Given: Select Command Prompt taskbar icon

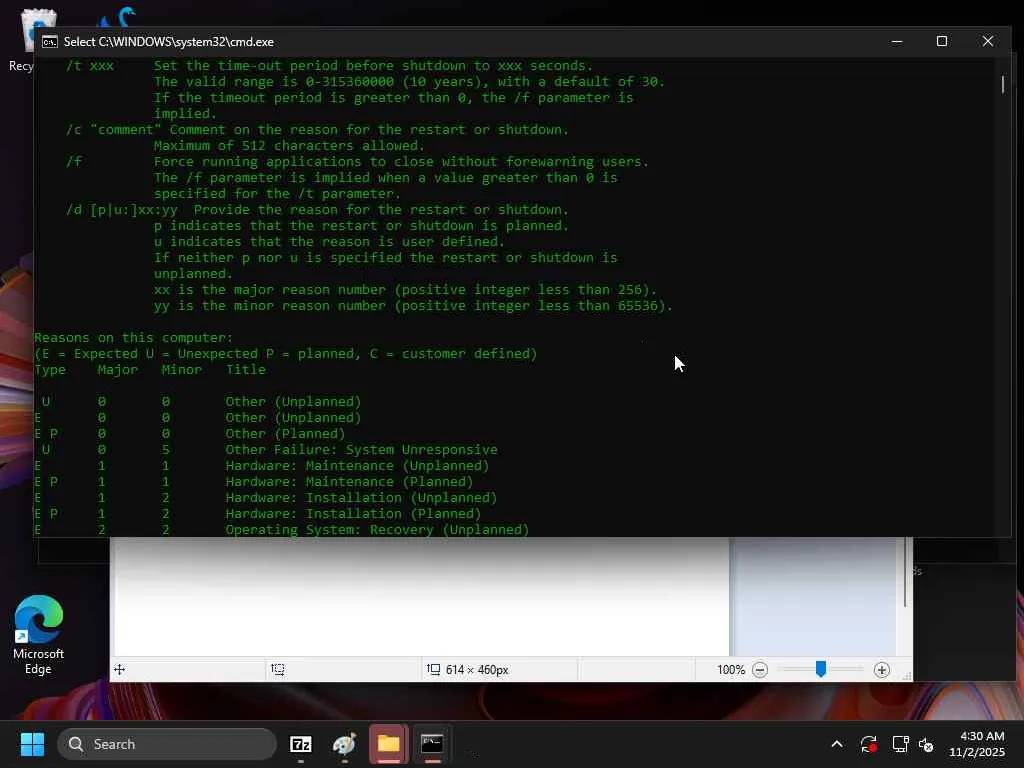Looking at the screenshot, I should [432, 744].
